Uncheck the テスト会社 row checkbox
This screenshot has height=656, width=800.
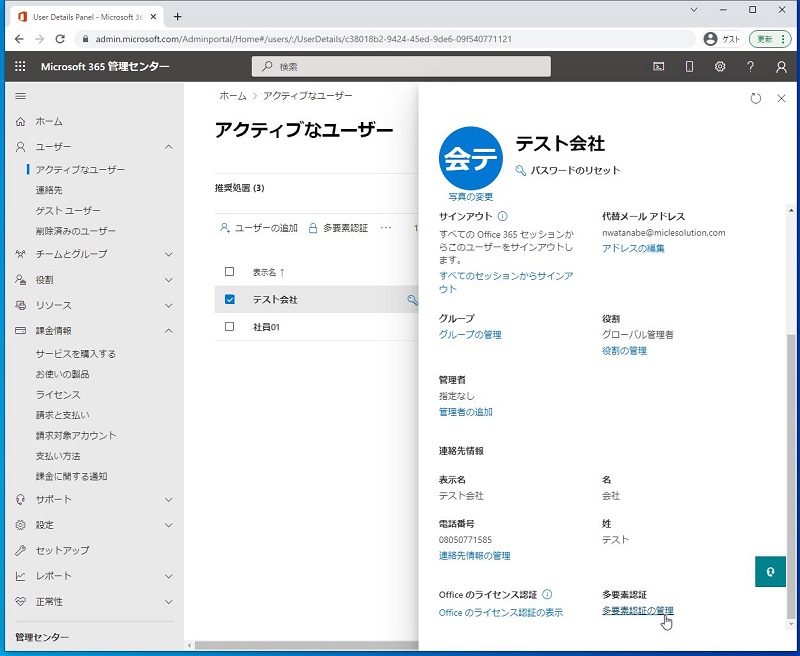point(230,299)
